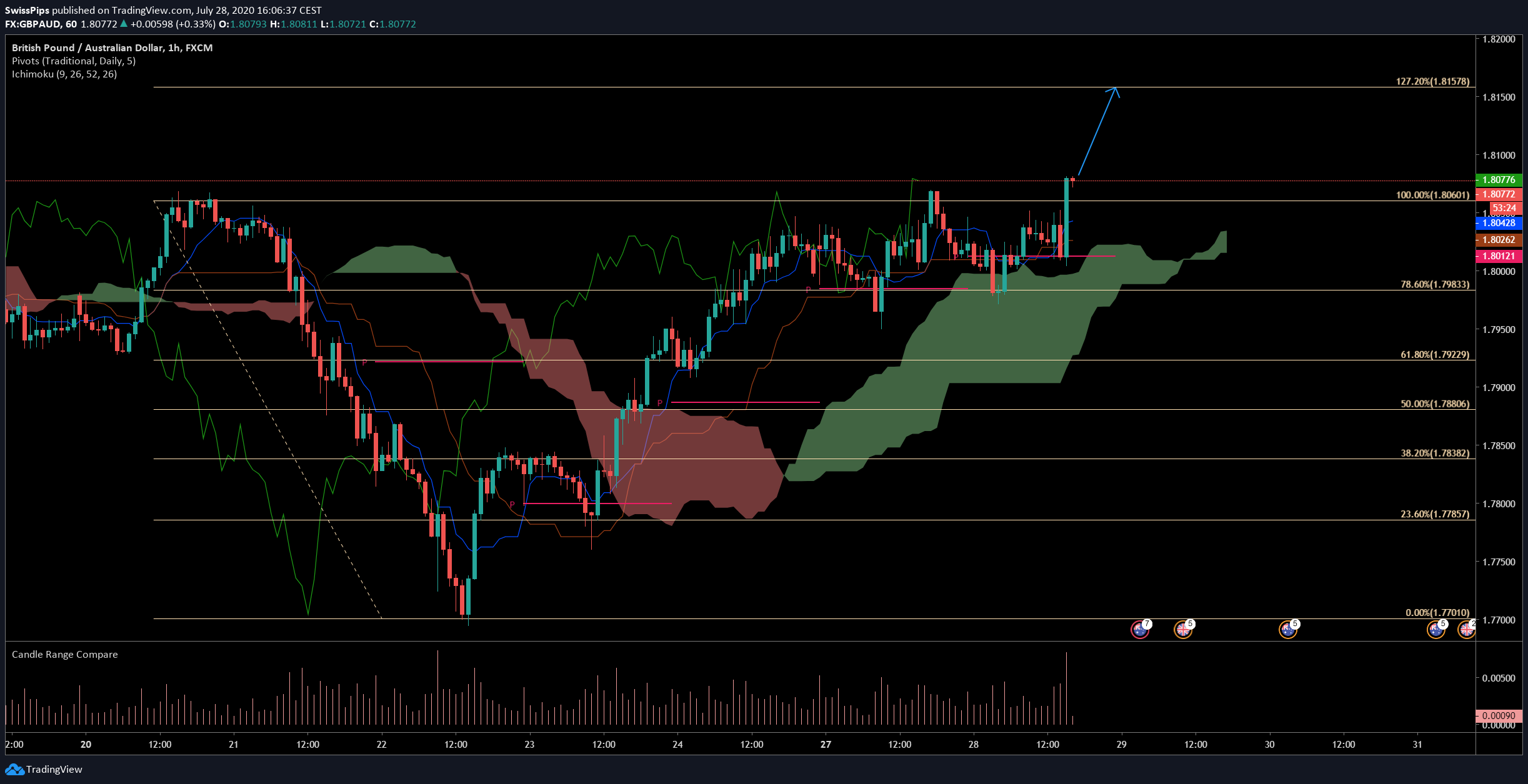The image size is (1528, 784).
Task: Click the TradingView logo icon
Action: 14,769
